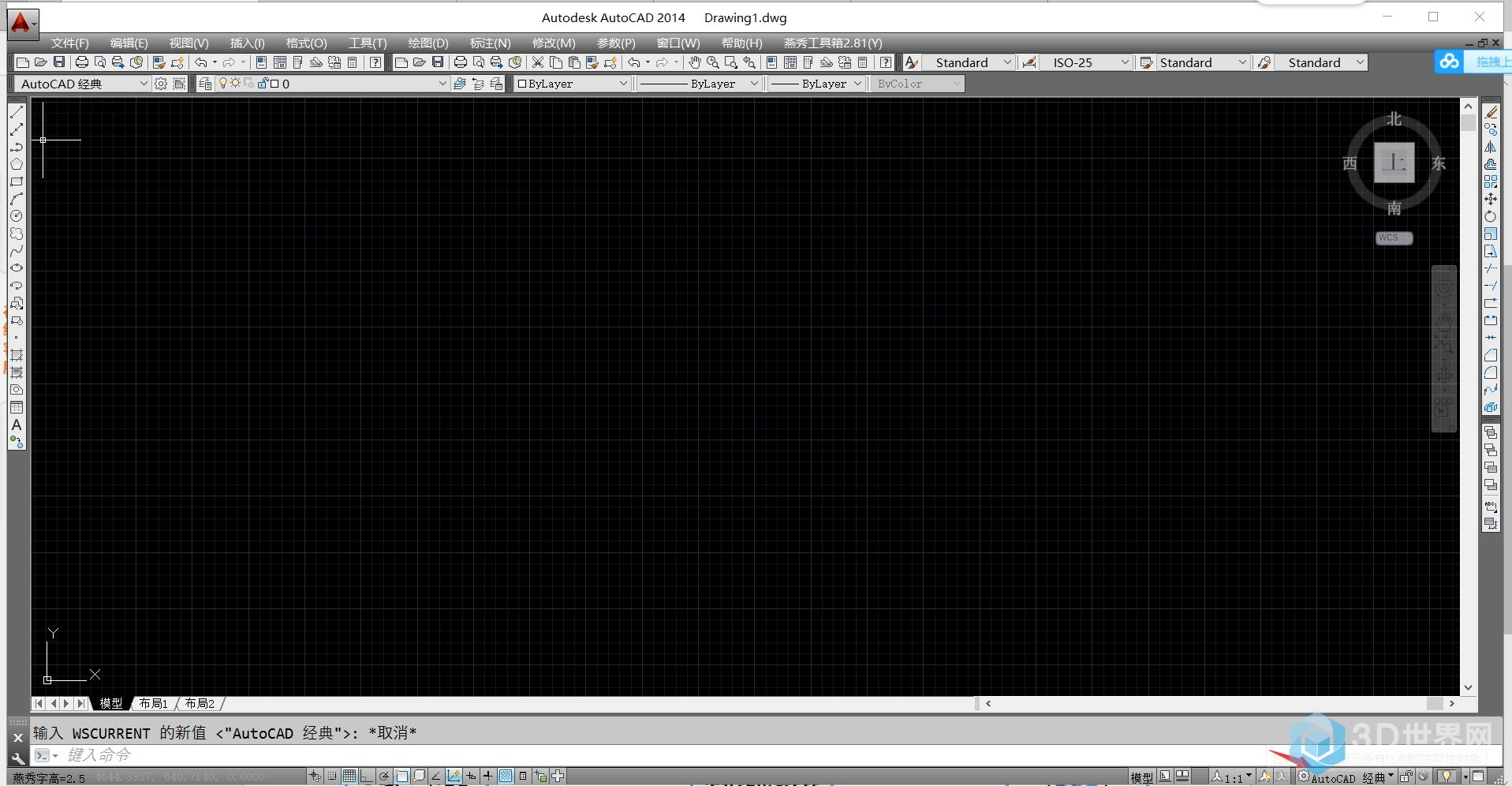Select the Fillet tool

(1491, 372)
